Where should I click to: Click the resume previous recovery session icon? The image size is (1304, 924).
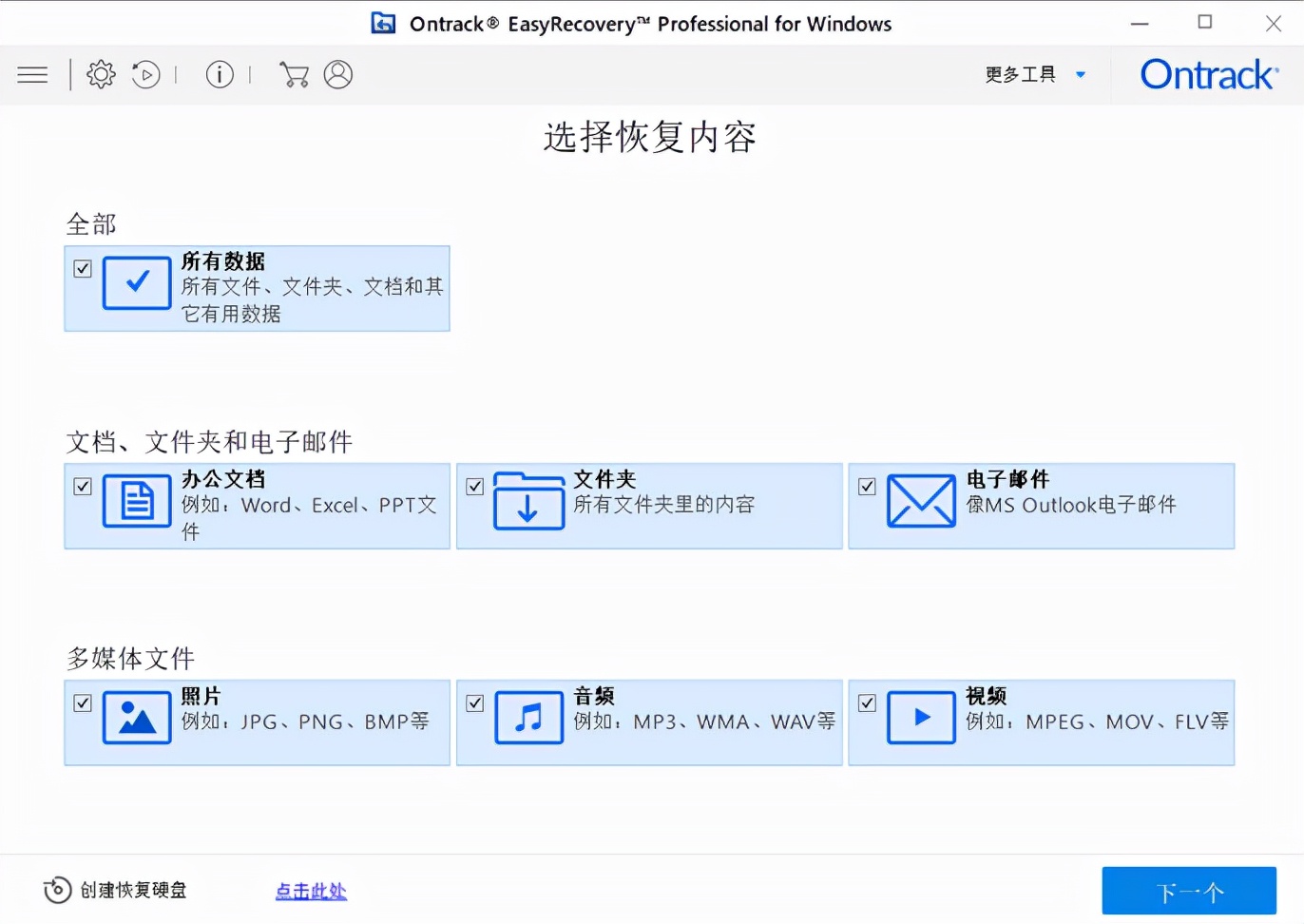146,74
